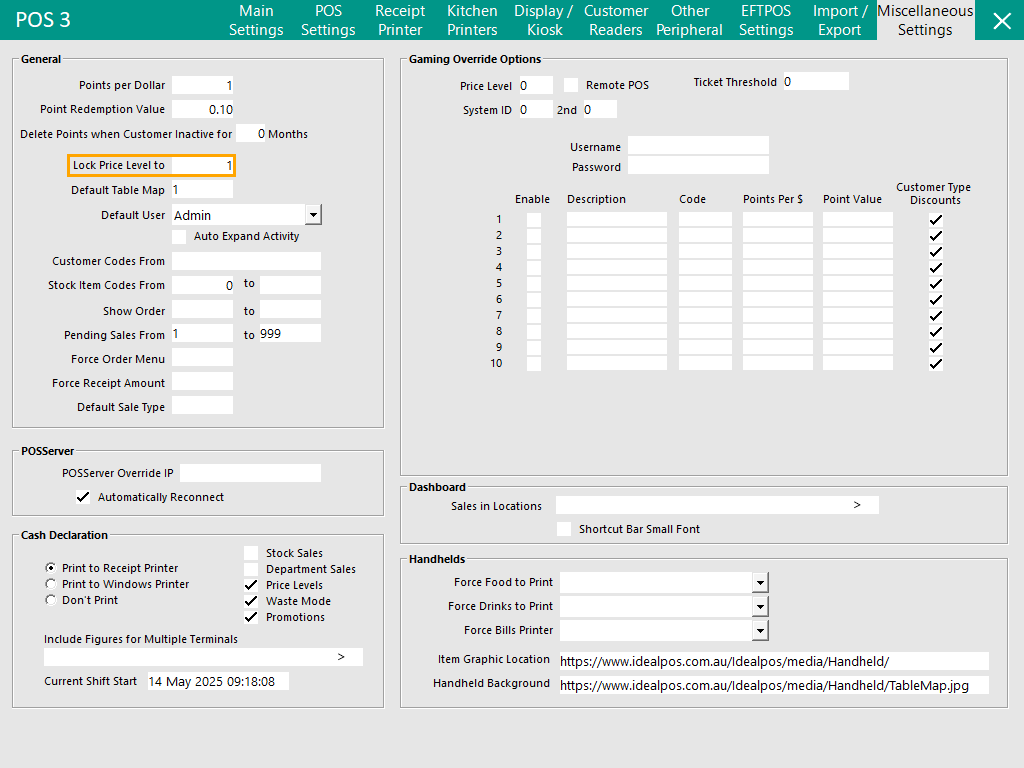Screen dimensions: 1024x768
Task: Uncheck the Promotions checkbox
Action: [x=251, y=617]
